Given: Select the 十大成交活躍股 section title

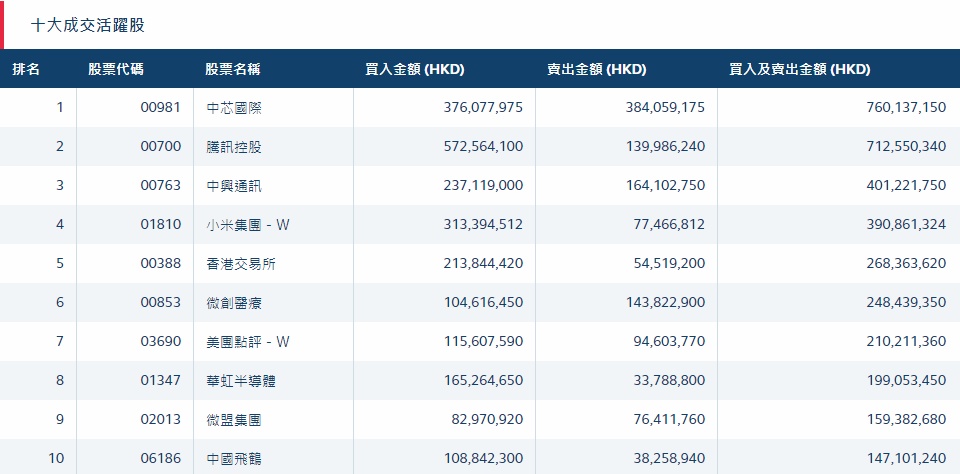Looking at the screenshot, I should pos(88,25).
